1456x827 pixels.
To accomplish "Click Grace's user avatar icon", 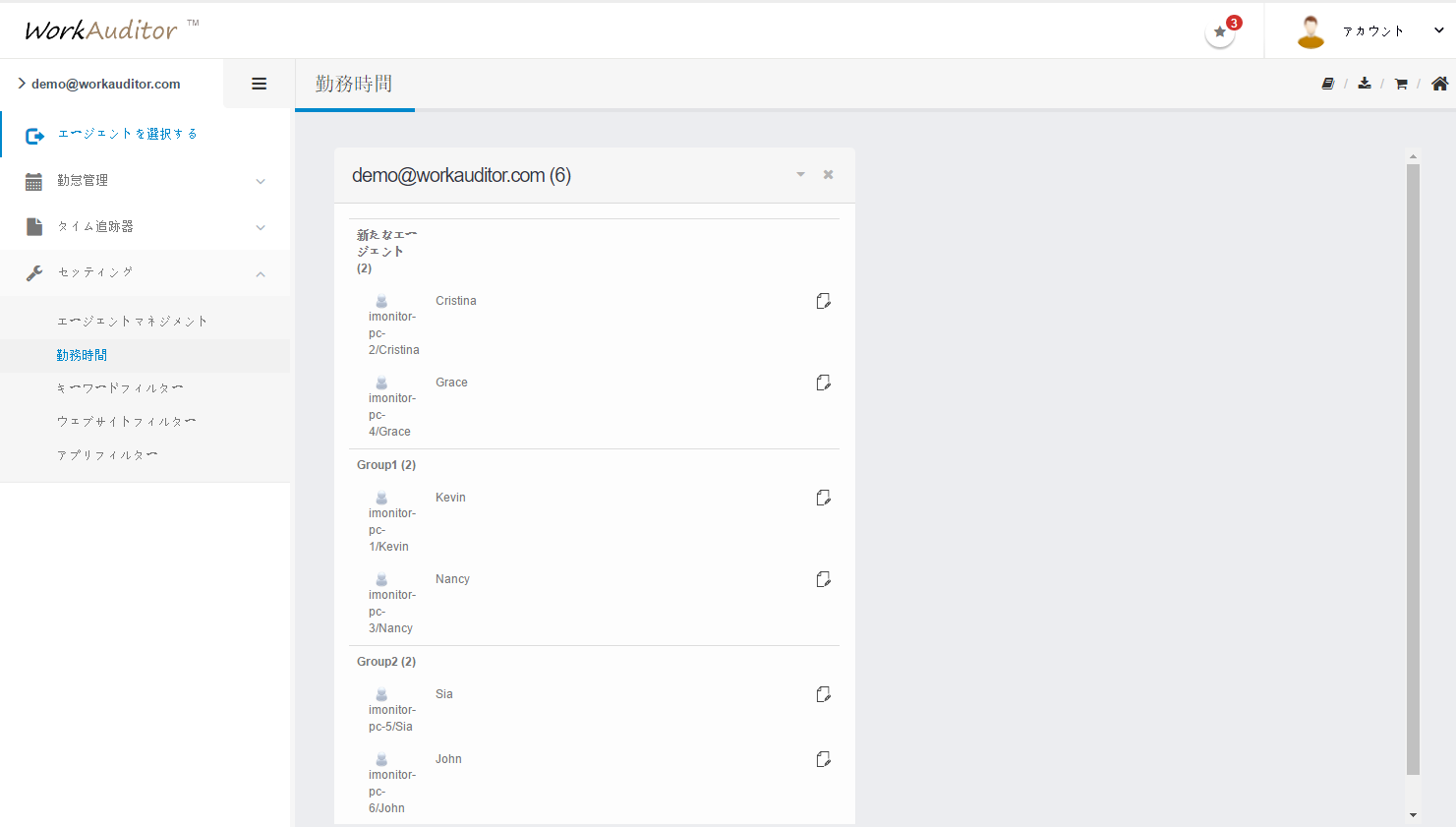I will pyautogui.click(x=381, y=383).
